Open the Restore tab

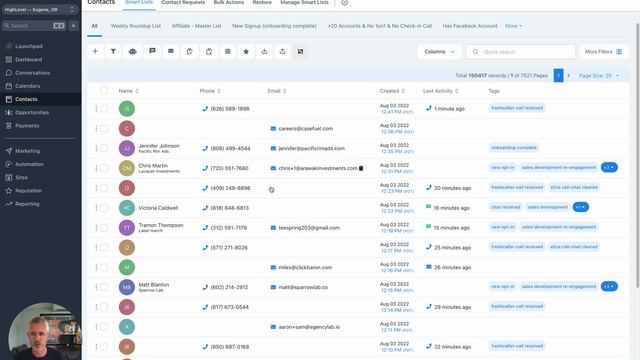click(x=262, y=2)
